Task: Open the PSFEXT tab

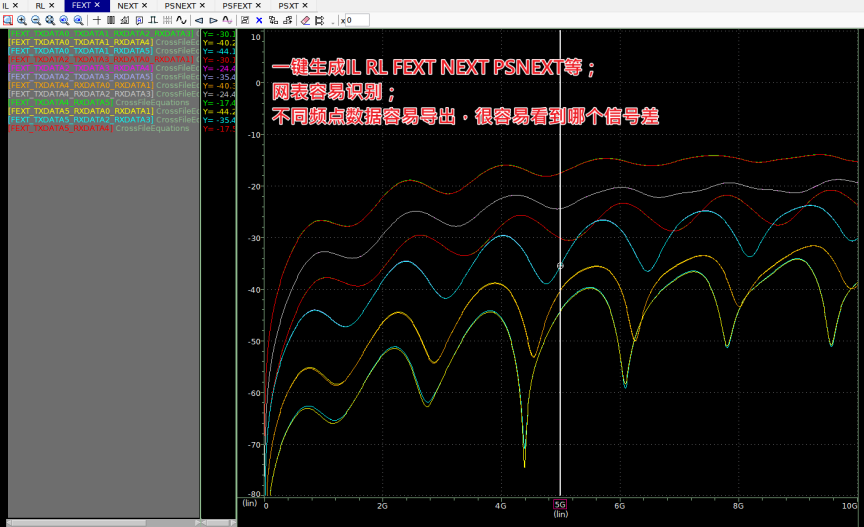Action: click(237, 6)
